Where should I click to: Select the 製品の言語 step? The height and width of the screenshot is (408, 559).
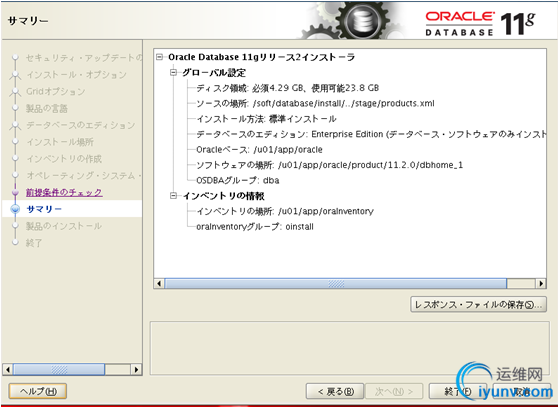point(47,108)
